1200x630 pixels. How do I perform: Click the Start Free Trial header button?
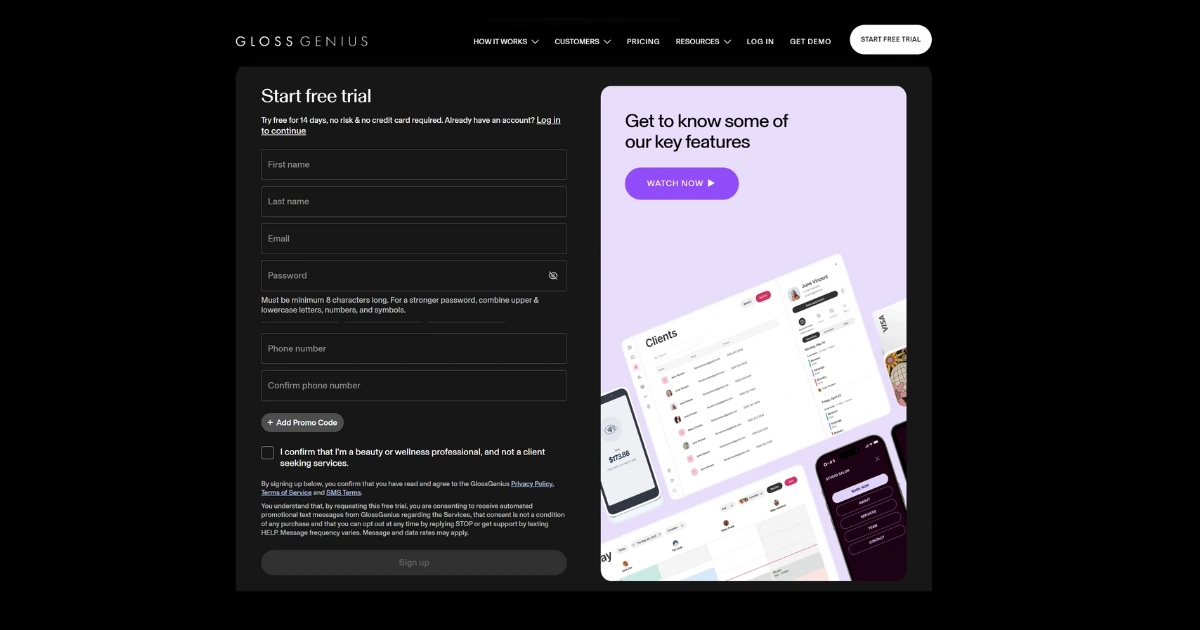point(891,40)
